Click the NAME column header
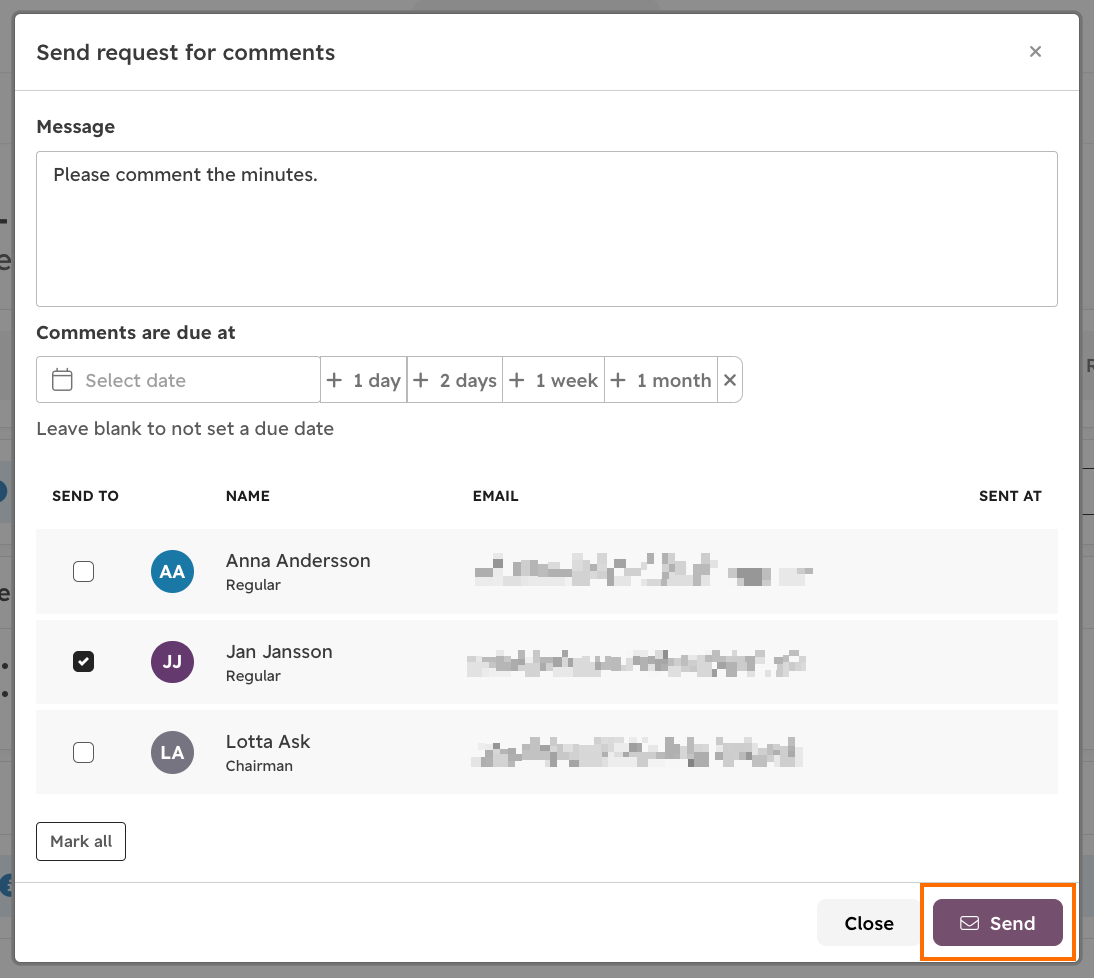This screenshot has height=978, width=1094. point(248,496)
